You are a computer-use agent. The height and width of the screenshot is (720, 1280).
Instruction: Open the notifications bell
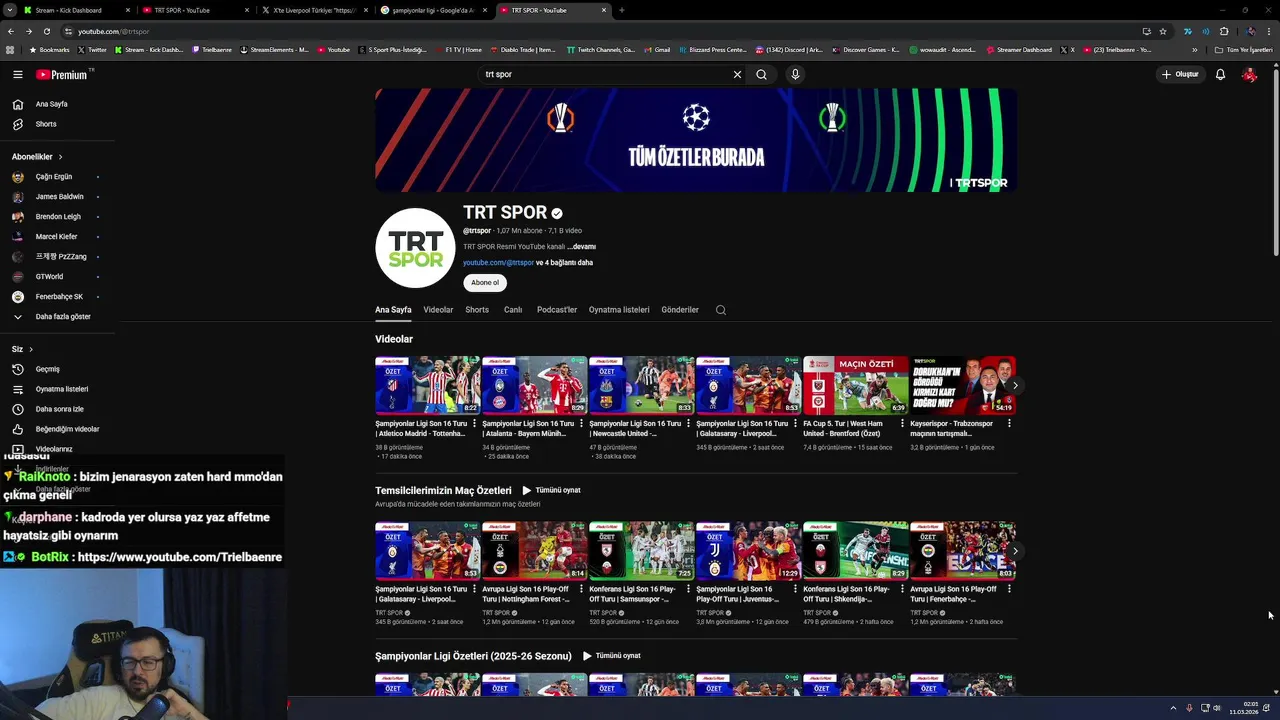(x=1220, y=74)
